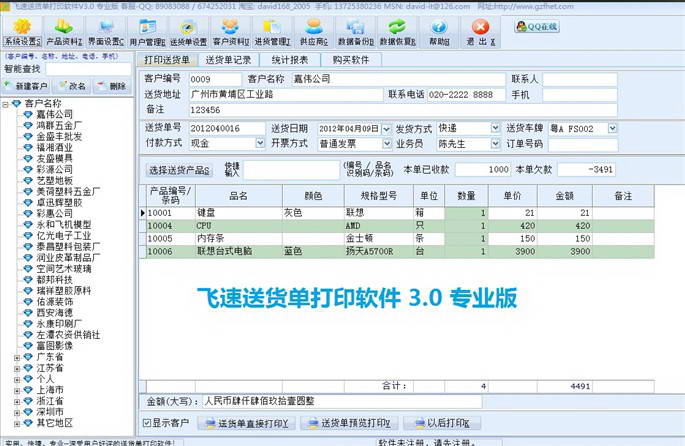
Task: Click 改名 rename button
Action: click(x=72, y=86)
